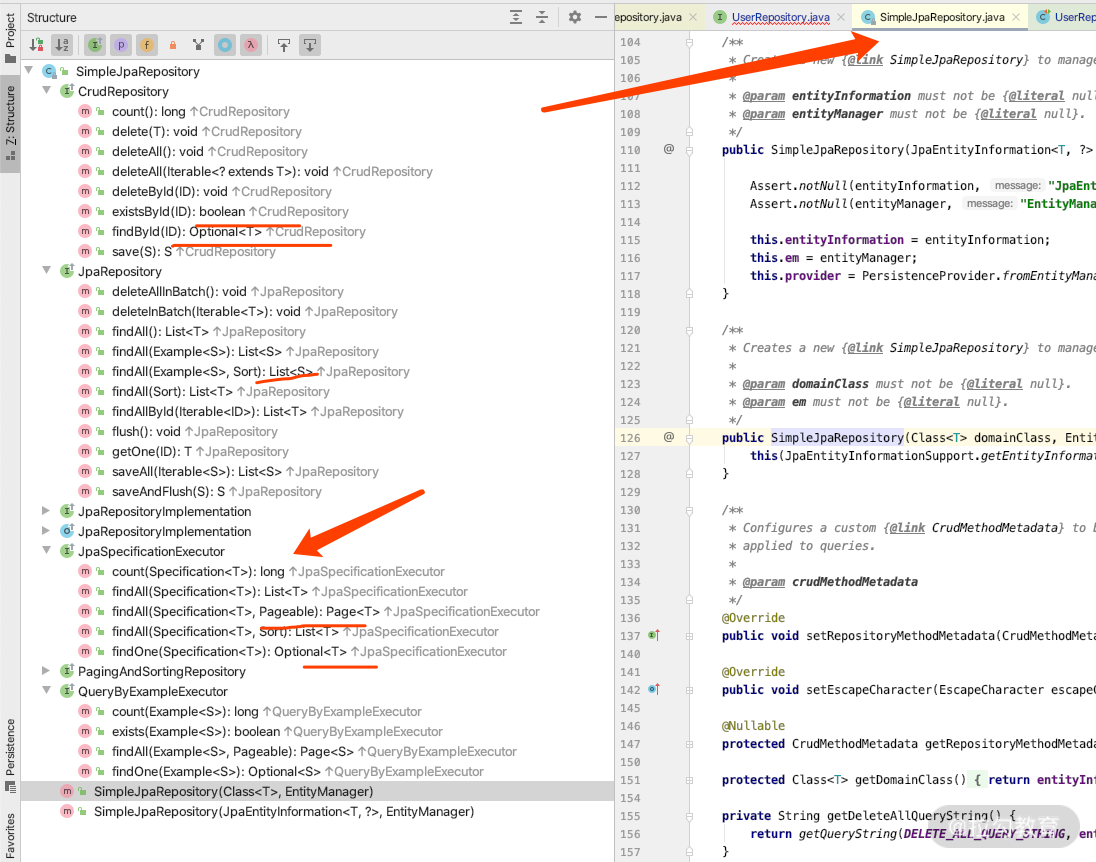
Task: Toggle Show Anonymous Classes blue circle button
Action: click(x=225, y=45)
